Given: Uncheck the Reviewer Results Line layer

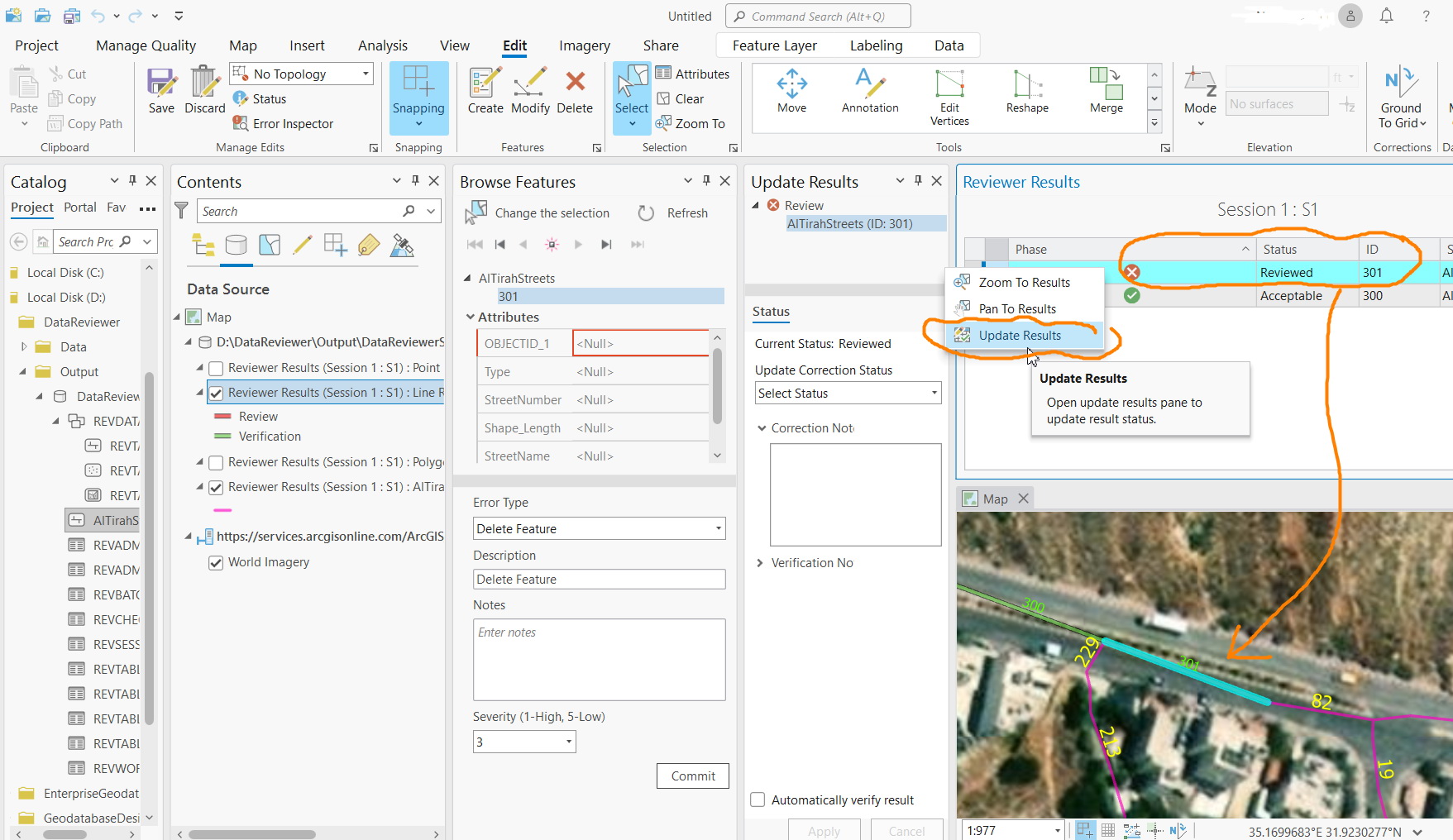Looking at the screenshot, I should point(216,393).
